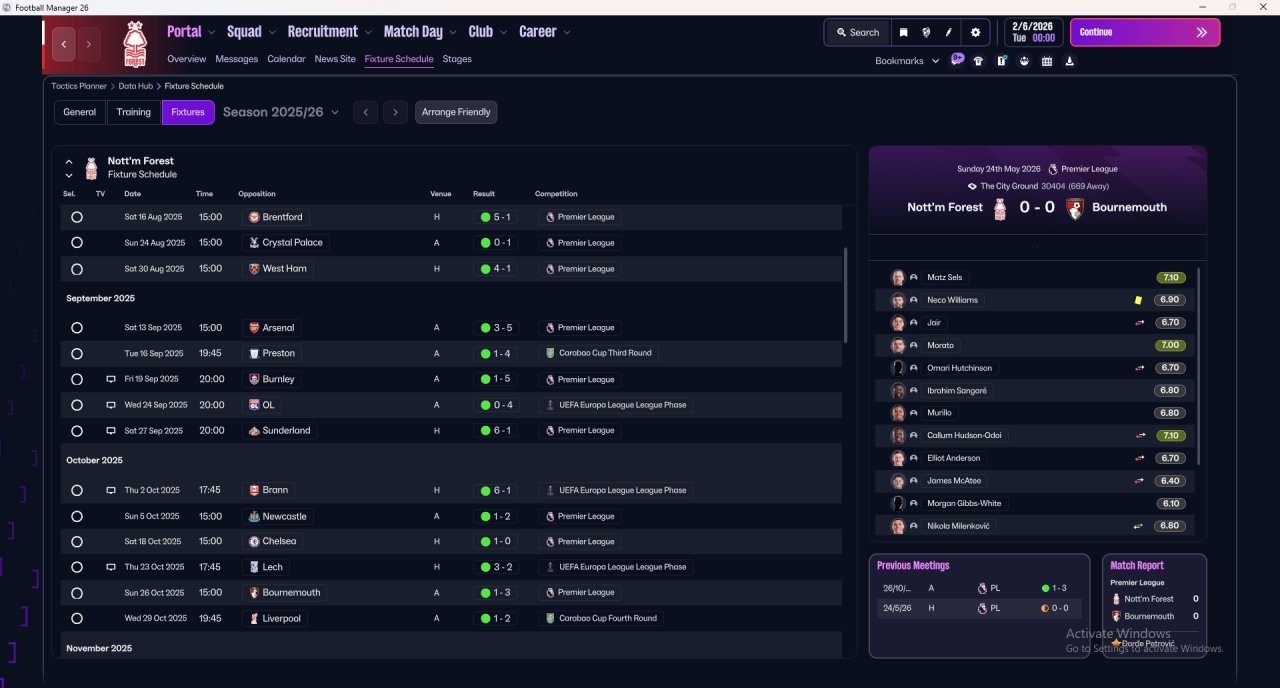Select radio button for Liverpool fixture

[x=77, y=618]
